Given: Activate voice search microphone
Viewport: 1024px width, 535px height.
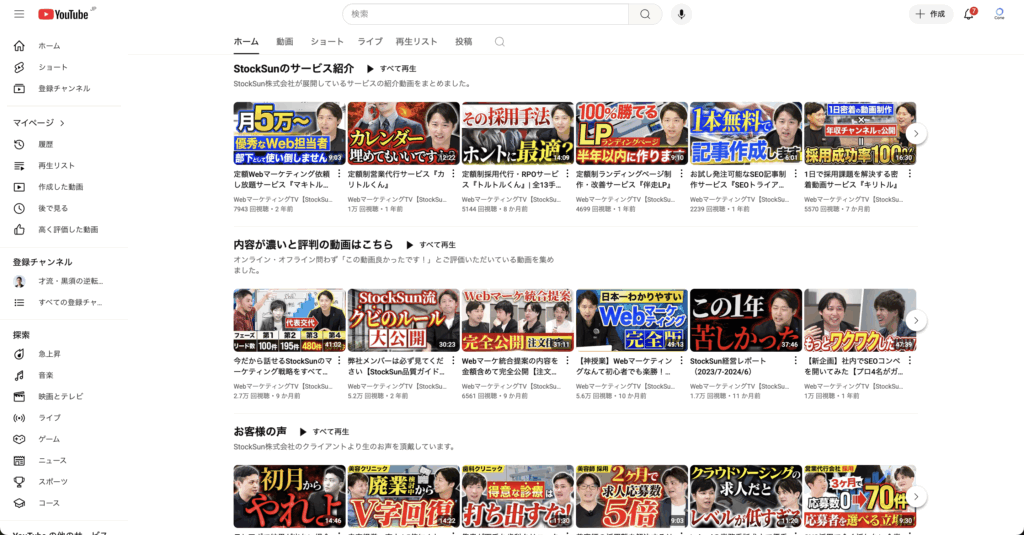Looking at the screenshot, I should click(x=681, y=14).
